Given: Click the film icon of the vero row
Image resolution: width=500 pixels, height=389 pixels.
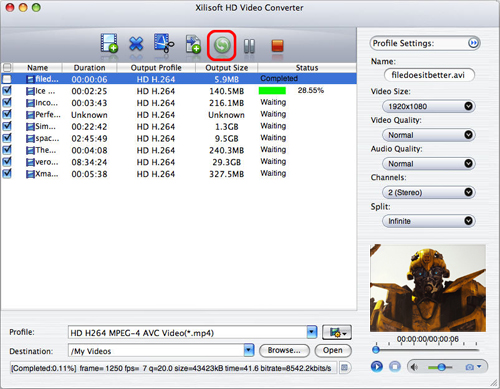Looking at the screenshot, I should [x=30, y=162].
